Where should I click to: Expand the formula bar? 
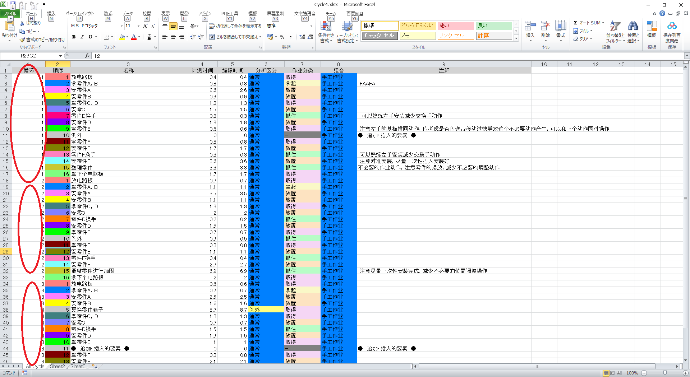[686, 56]
